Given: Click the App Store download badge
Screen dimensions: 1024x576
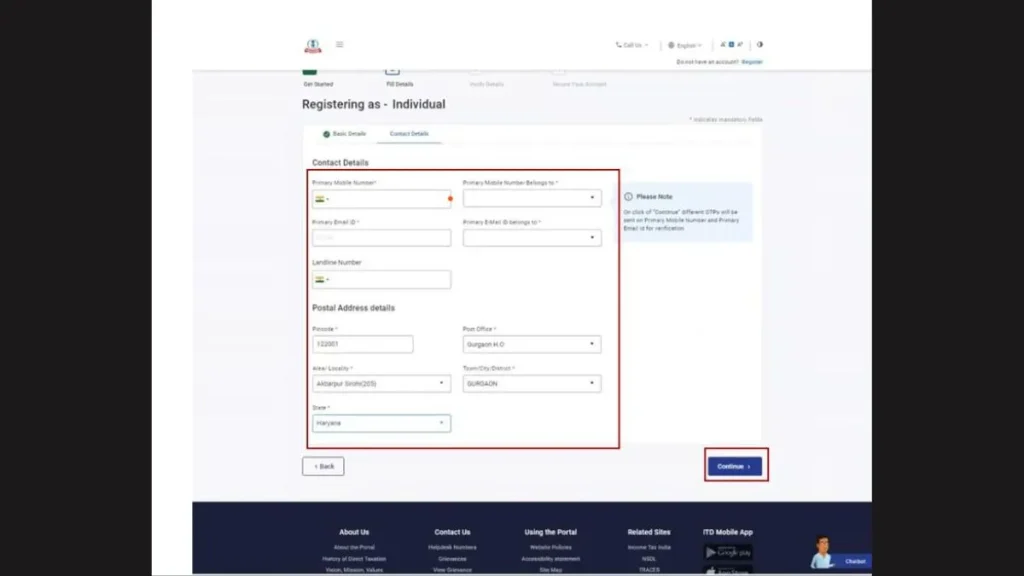Looking at the screenshot, I should 727,572.
